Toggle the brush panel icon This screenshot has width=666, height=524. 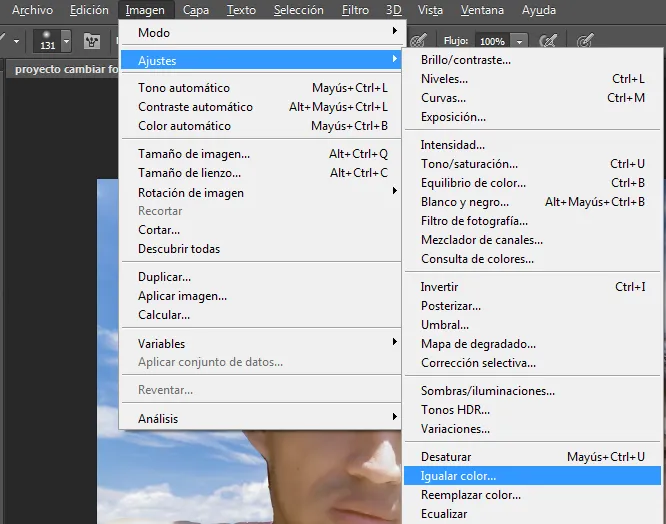tap(92, 41)
